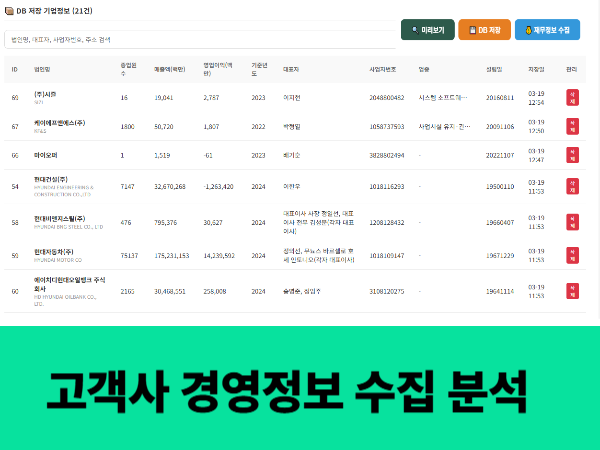600x450 pixels.
Task: Click the 사업자번호 column header
Action: pyautogui.click(x=383, y=69)
